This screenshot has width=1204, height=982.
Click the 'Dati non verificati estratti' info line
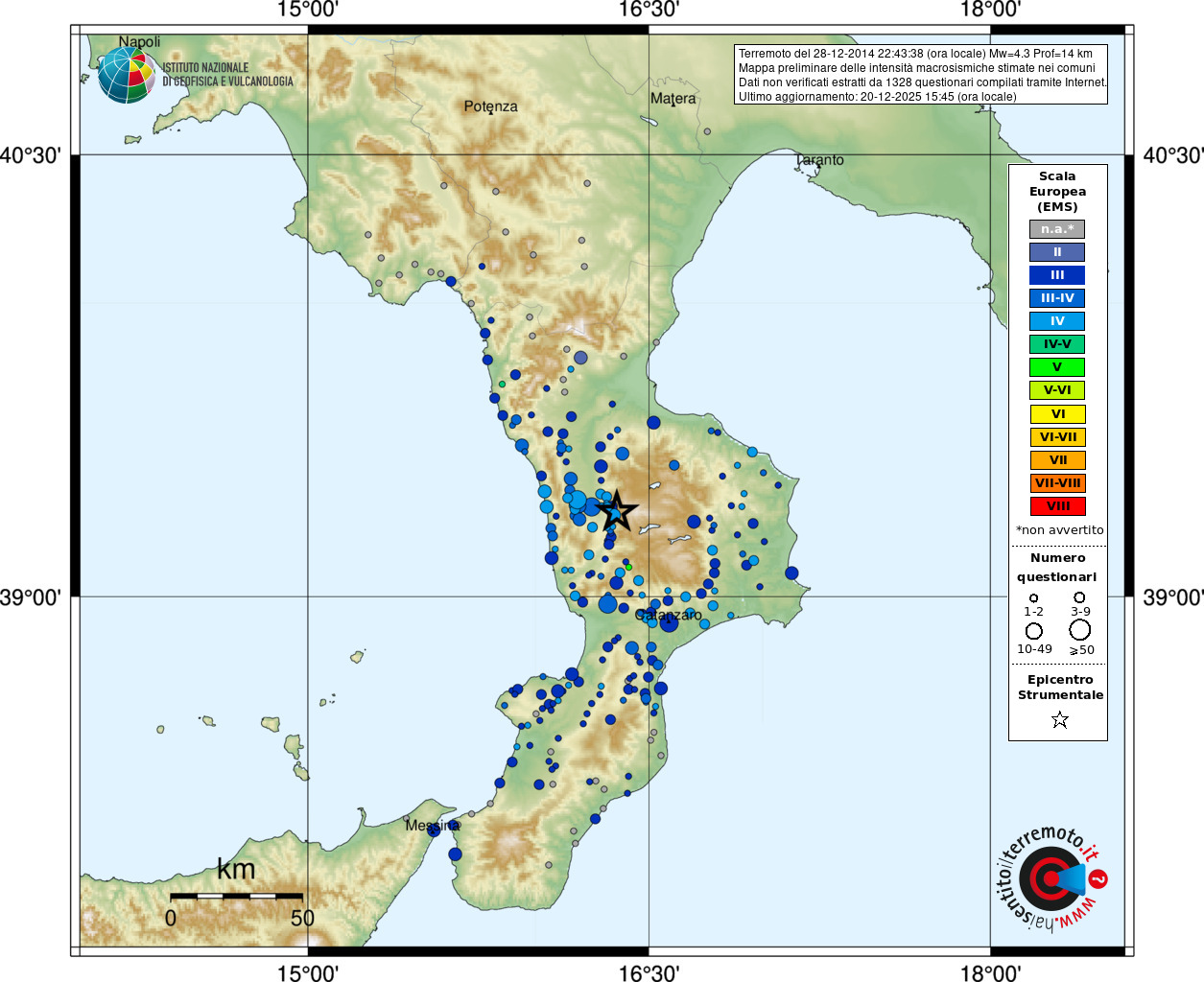[922, 82]
